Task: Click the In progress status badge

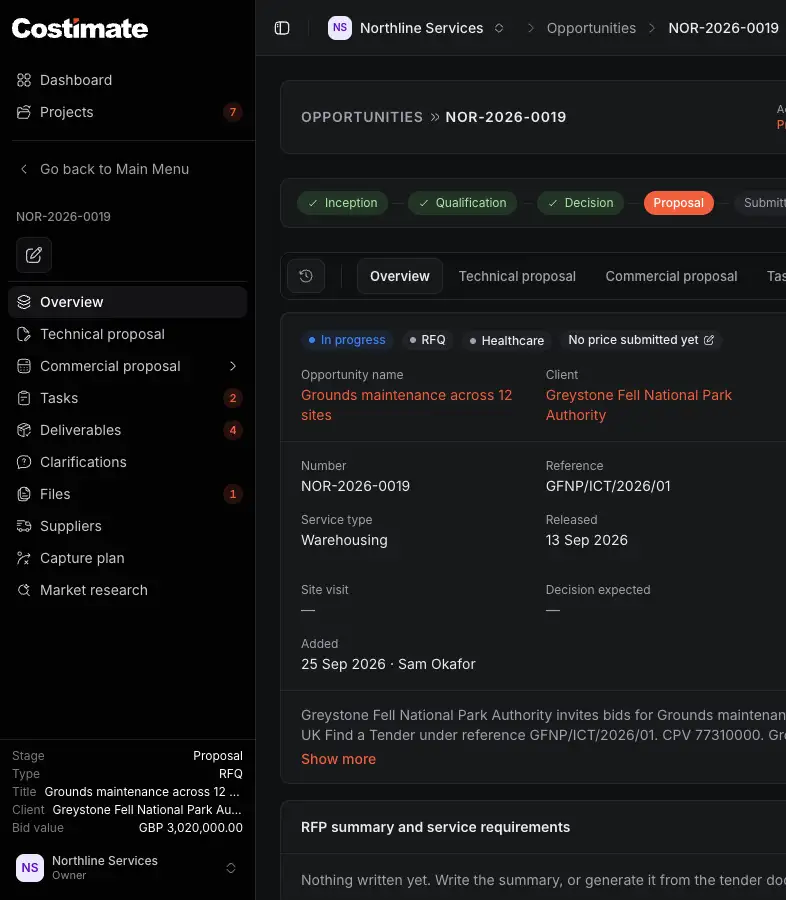Action: pyautogui.click(x=347, y=340)
